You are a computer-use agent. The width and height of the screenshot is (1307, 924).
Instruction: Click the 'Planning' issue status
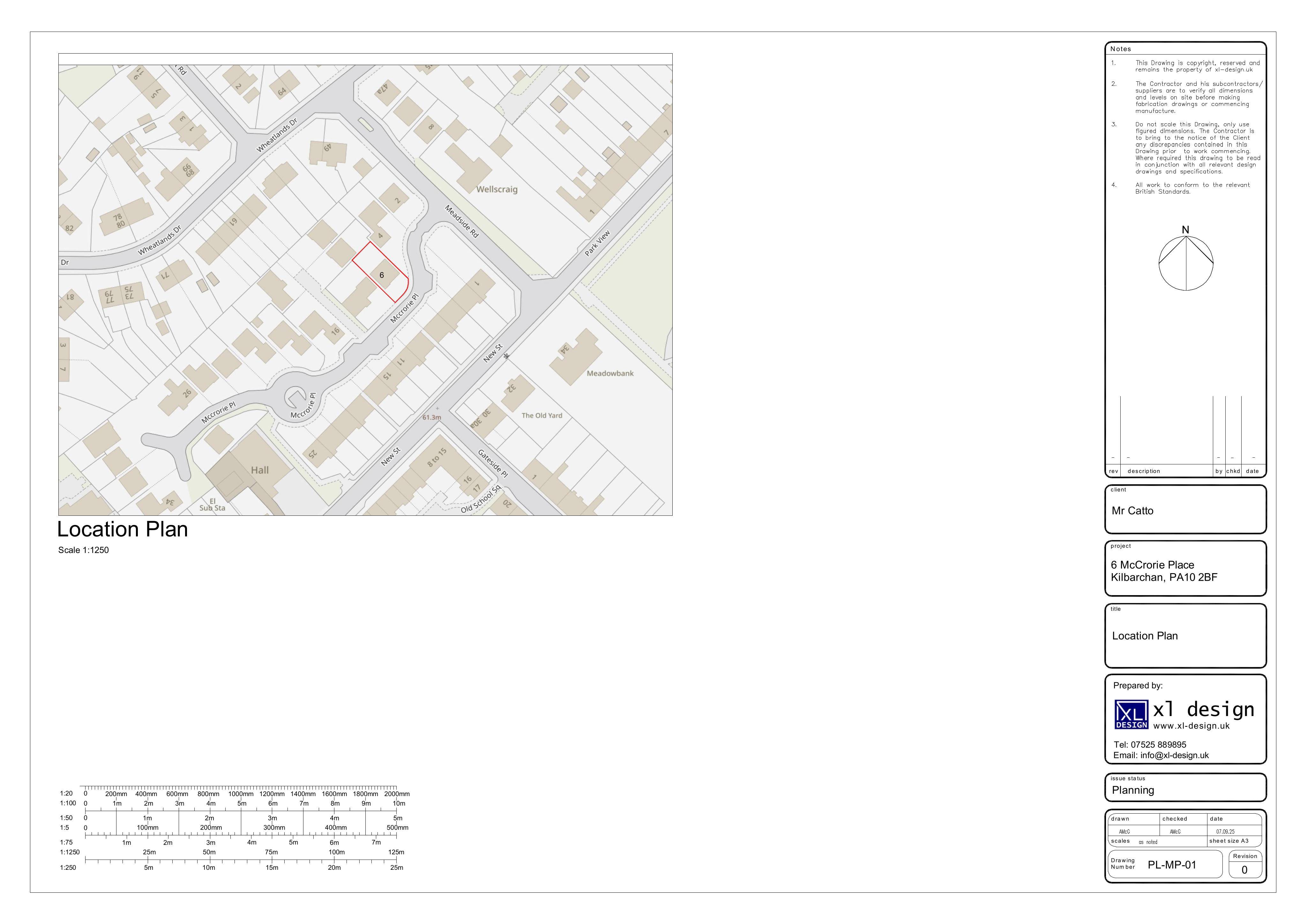pos(1133,790)
